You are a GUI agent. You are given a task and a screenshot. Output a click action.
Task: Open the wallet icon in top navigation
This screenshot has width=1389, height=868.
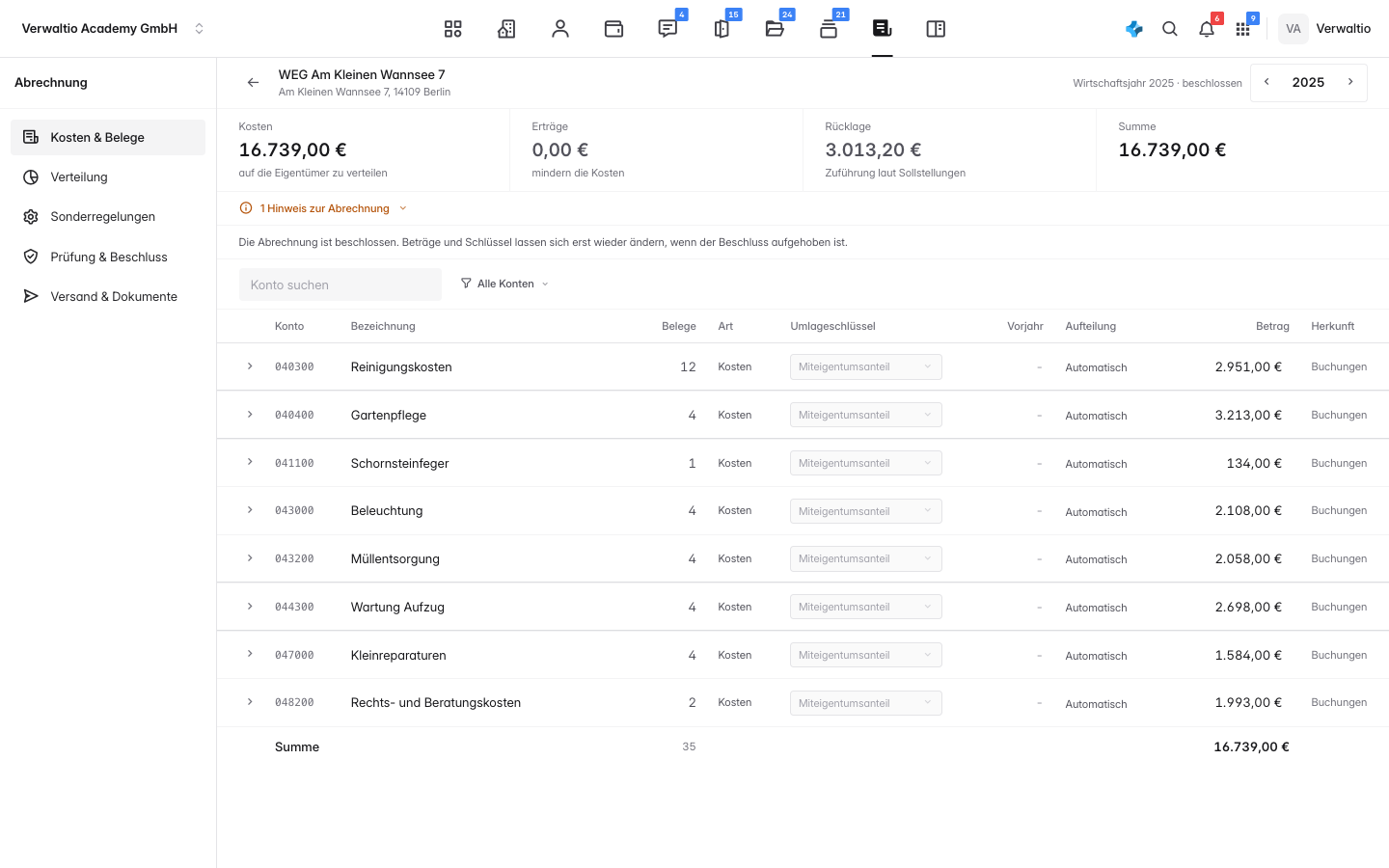(613, 29)
